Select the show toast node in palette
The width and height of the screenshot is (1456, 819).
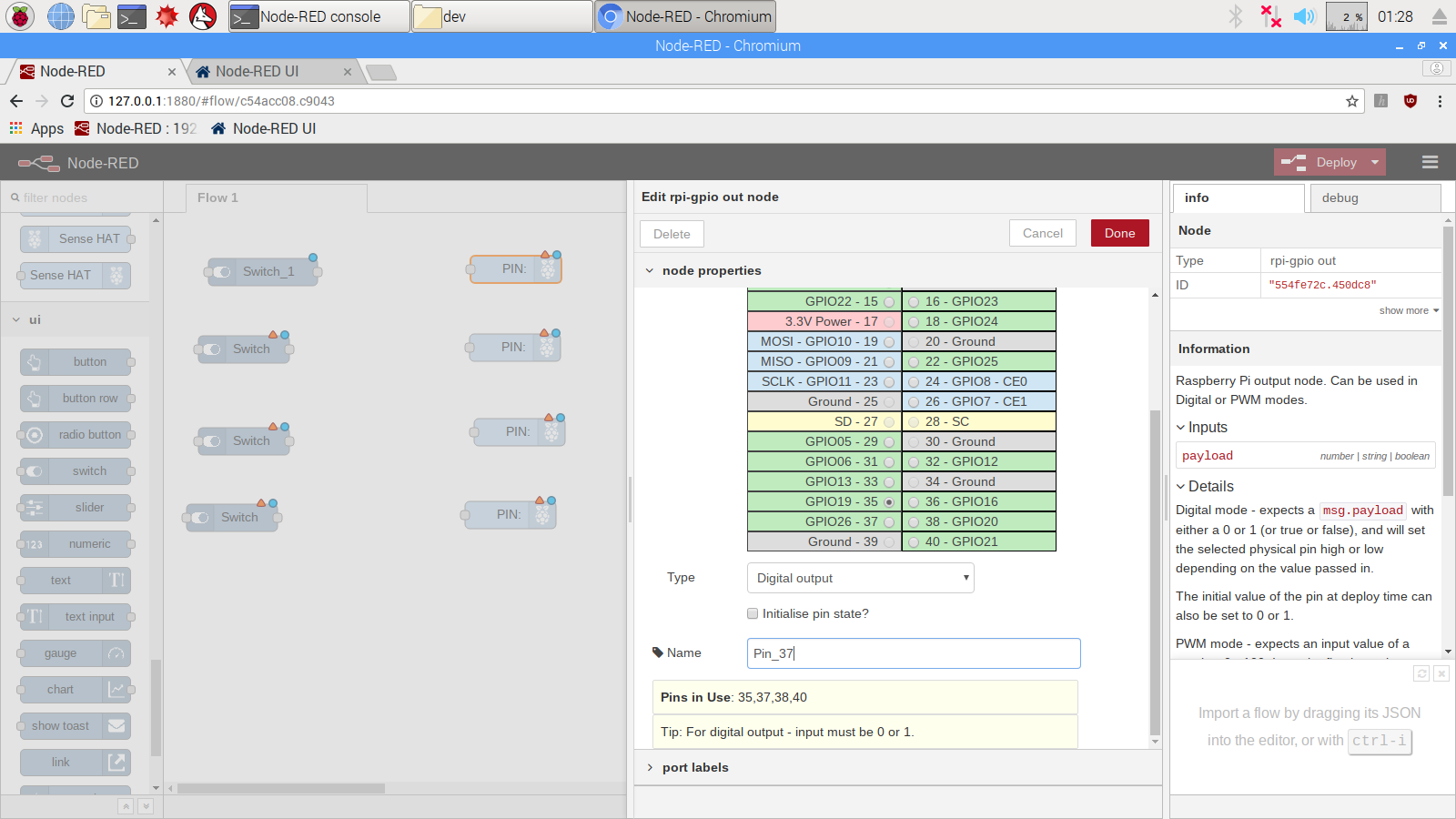click(76, 726)
